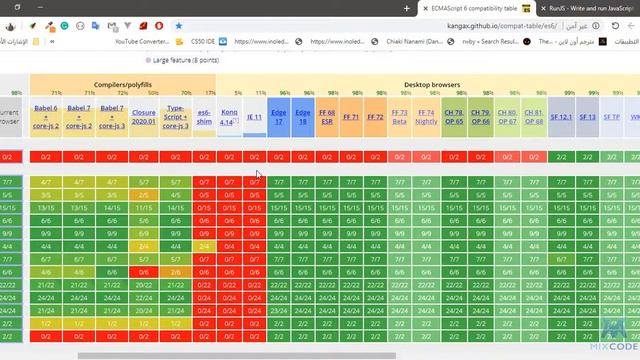Click the color picker eyedropper extension

pyautogui.click(x=50, y=27)
